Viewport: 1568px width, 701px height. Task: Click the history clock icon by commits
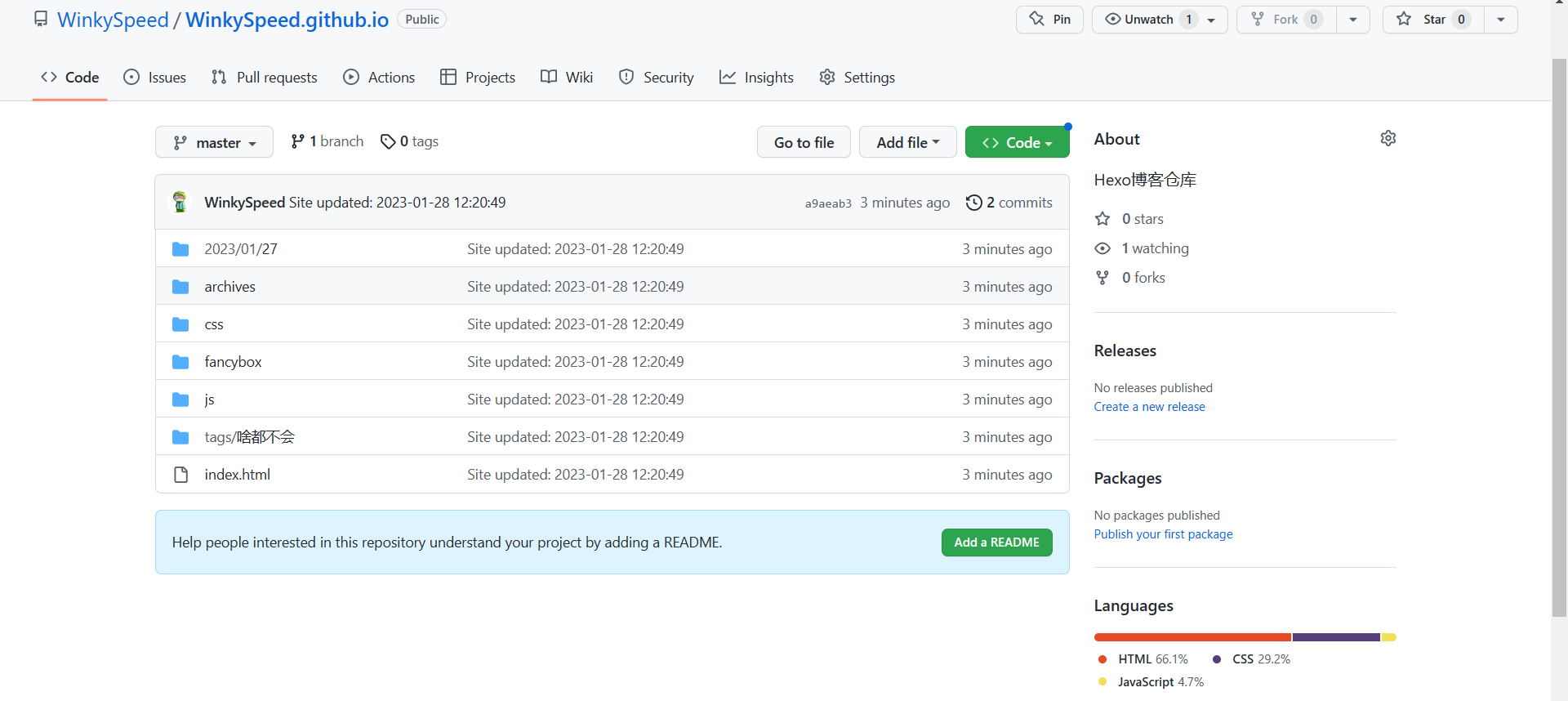click(973, 203)
